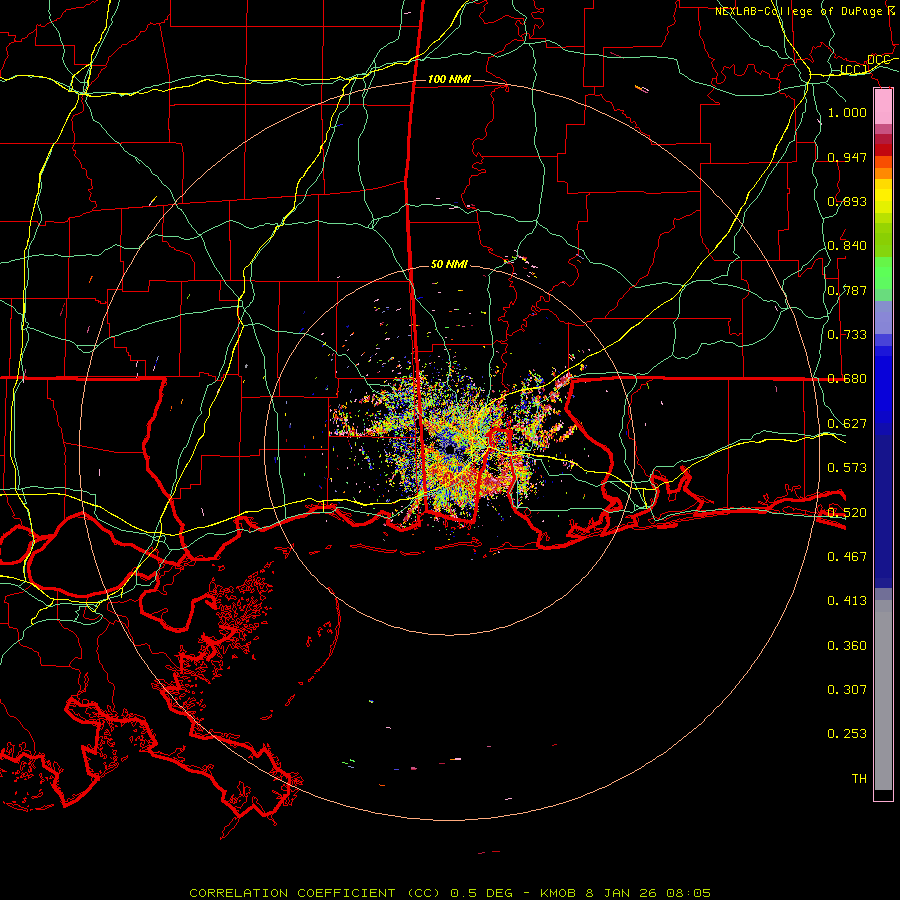Select the 0.573 scale label

[847, 468]
